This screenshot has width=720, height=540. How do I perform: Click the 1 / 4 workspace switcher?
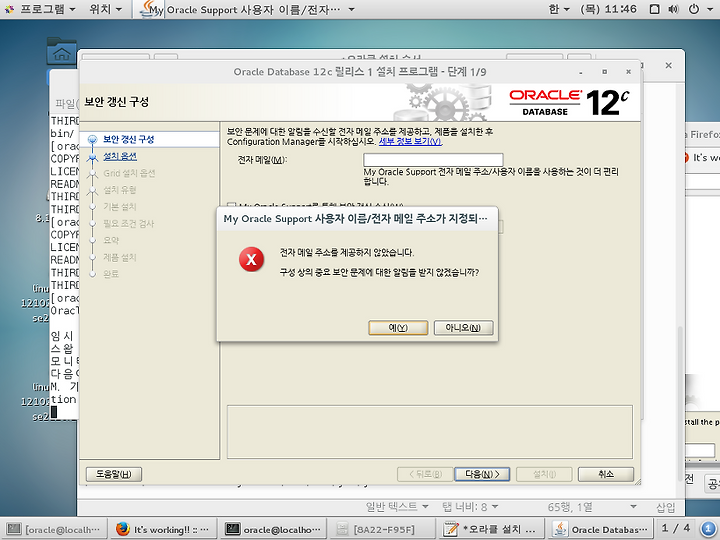[x=675, y=528]
